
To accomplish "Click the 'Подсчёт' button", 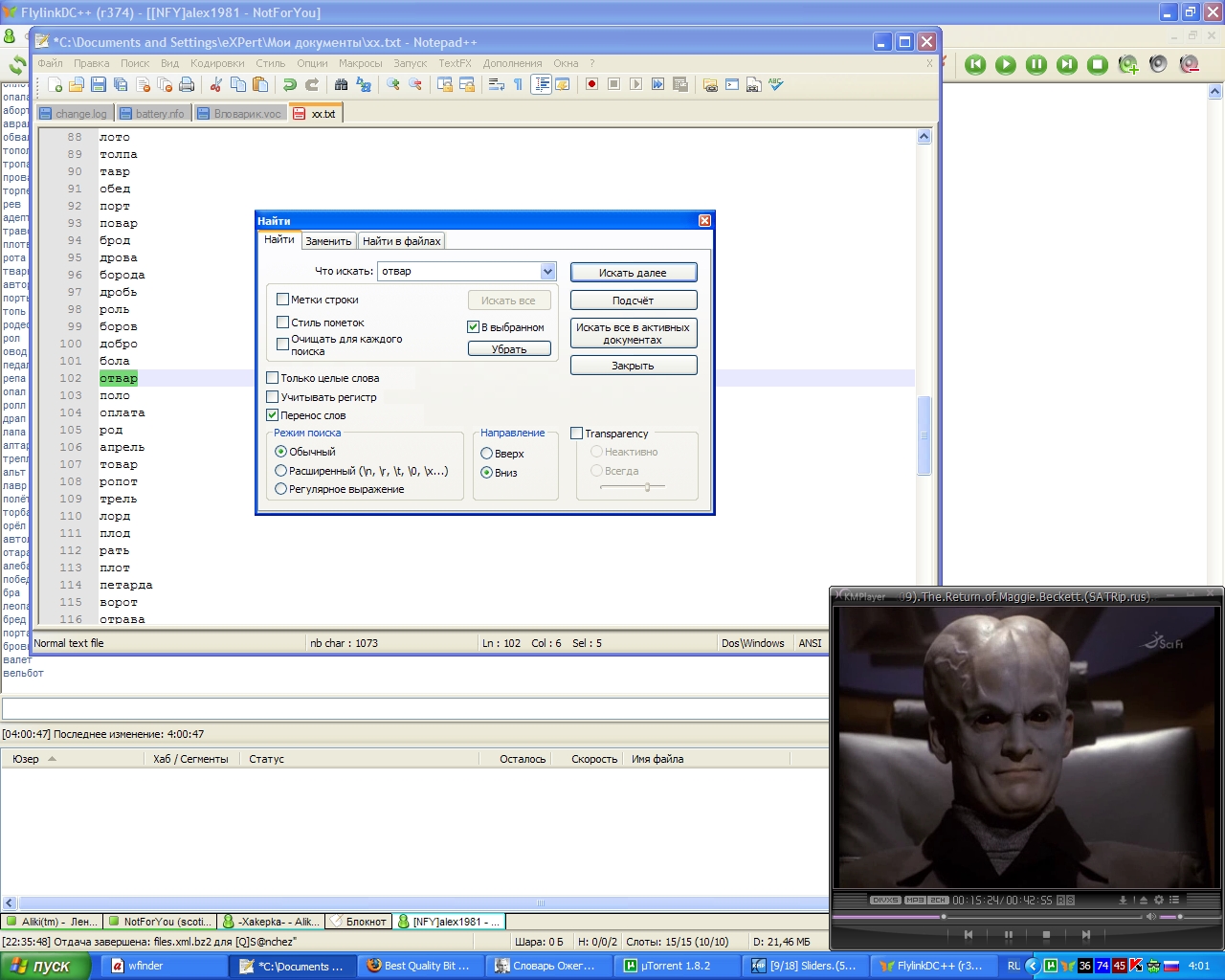I will (633, 301).
